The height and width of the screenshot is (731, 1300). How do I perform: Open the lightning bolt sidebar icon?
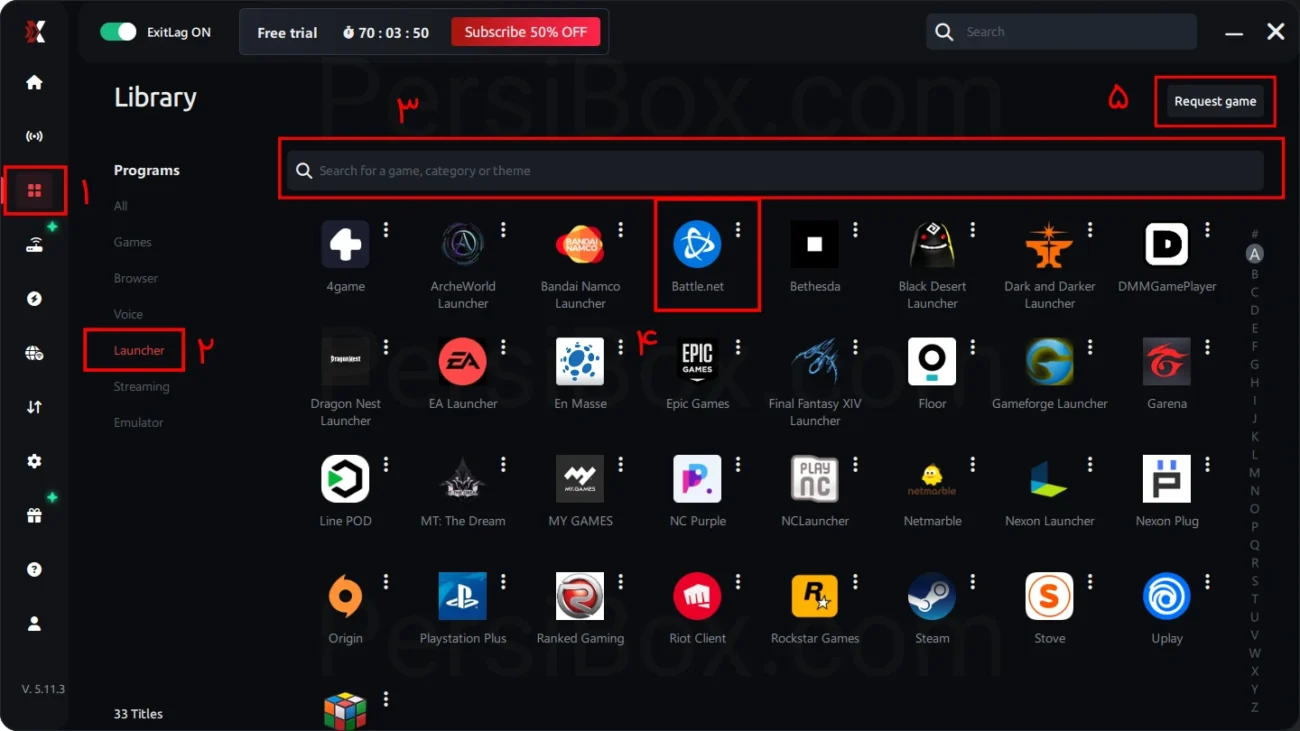click(34, 299)
